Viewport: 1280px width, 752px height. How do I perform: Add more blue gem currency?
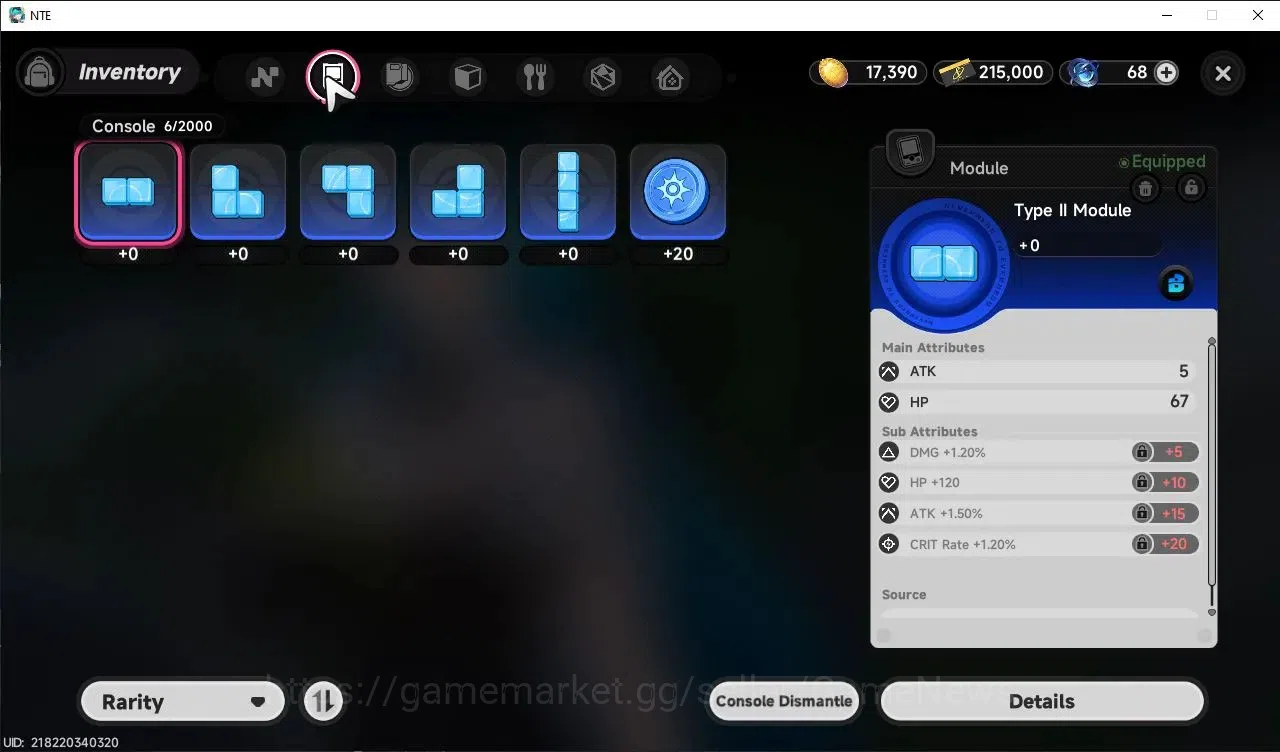pos(1166,72)
